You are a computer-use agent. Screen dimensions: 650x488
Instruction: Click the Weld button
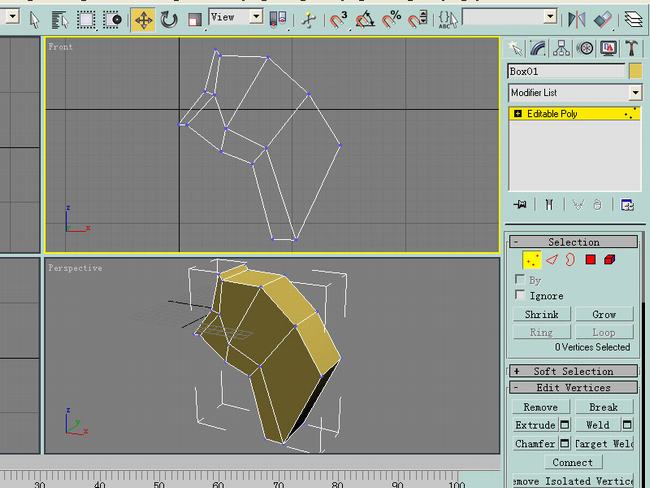[x=598, y=425]
